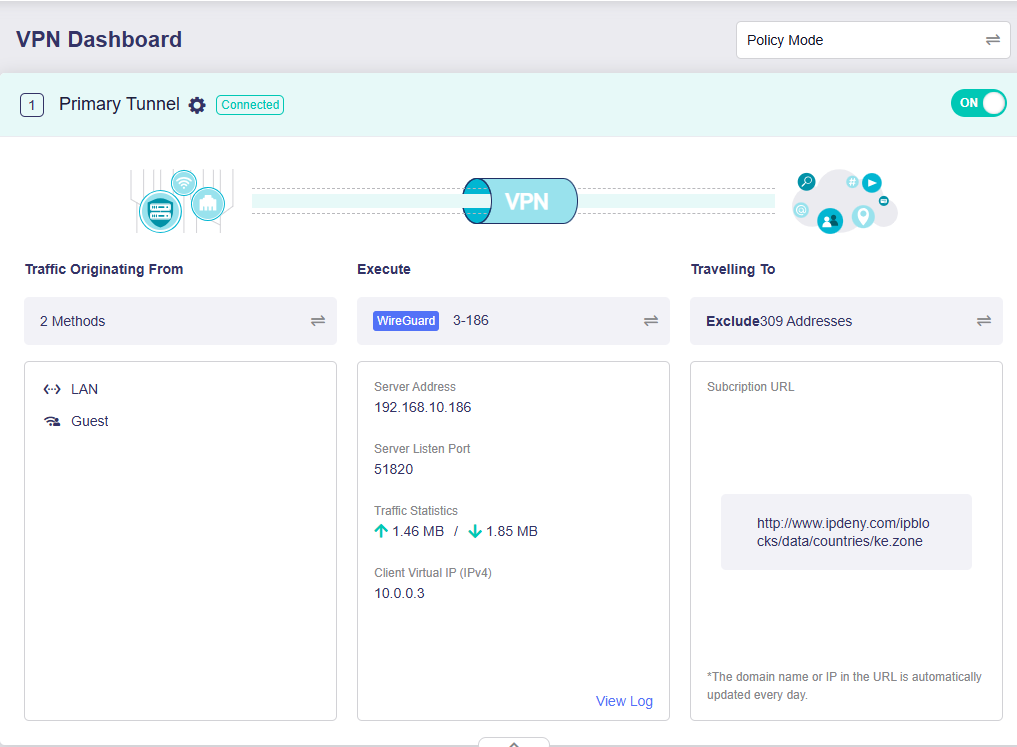The width and height of the screenshot is (1017, 747).
Task: Click the VPN Dashboard title
Action: [x=99, y=40]
